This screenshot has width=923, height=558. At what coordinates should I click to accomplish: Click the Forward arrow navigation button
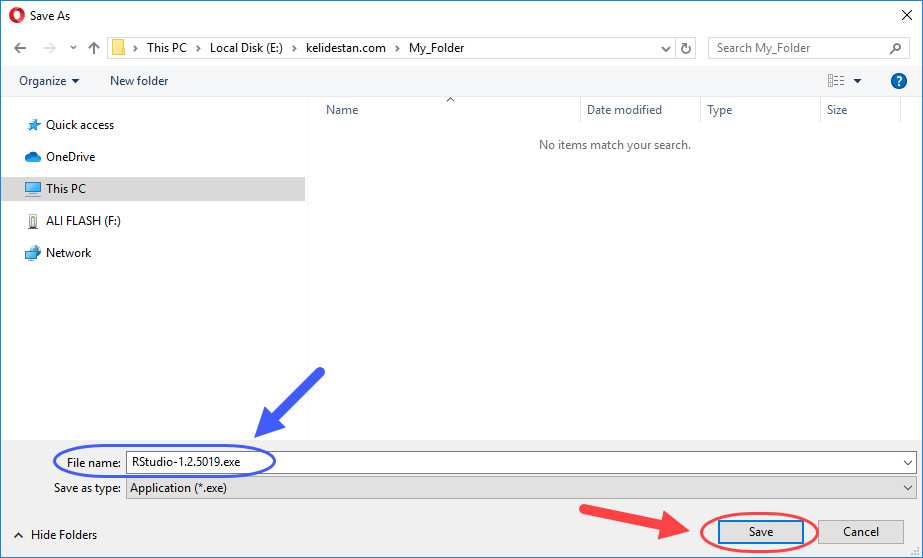[50, 48]
